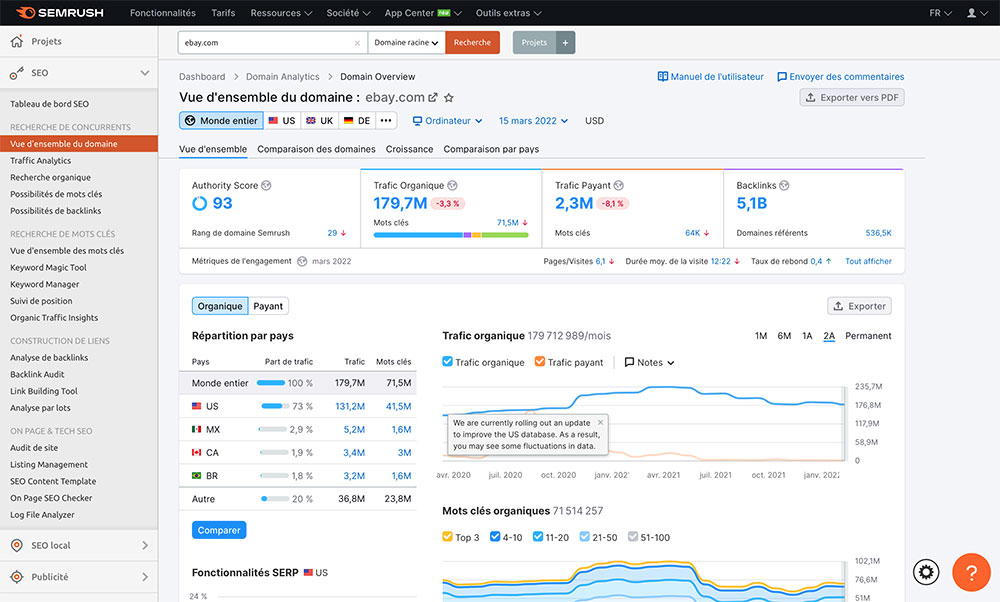Open the user account icon menu
1000x602 pixels.
976,13
